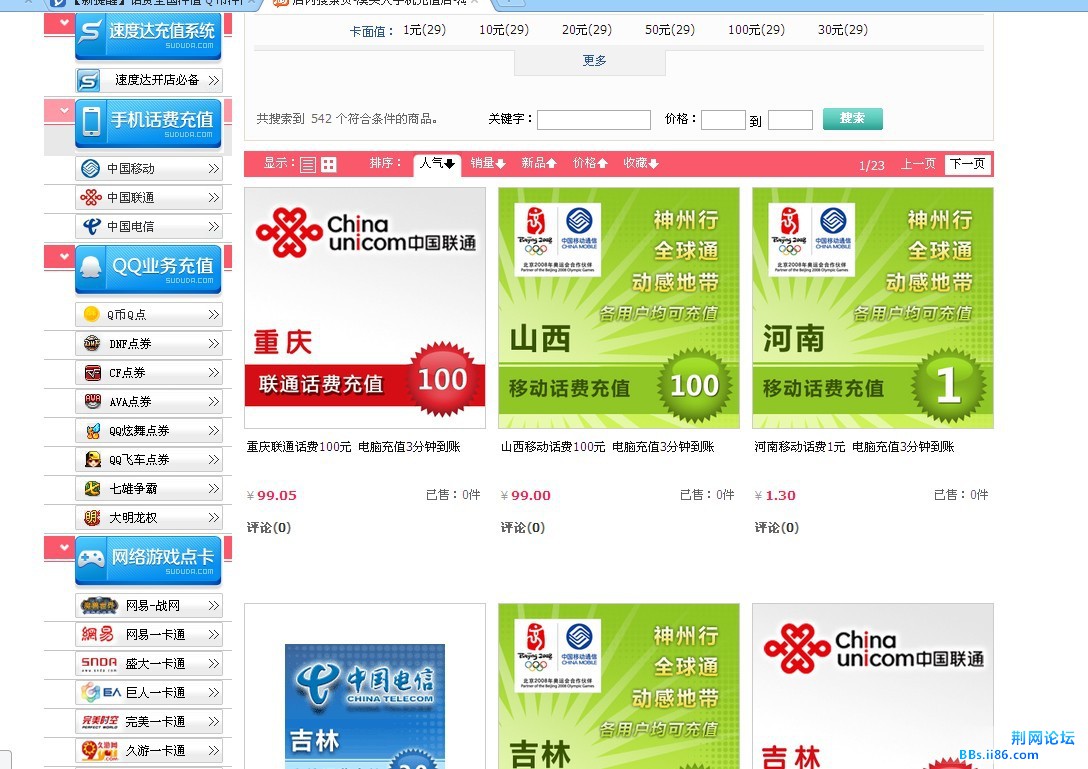Open 速度达开店必备 S logo icon
This screenshot has height=769, width=1088.
tap(88, 81)
